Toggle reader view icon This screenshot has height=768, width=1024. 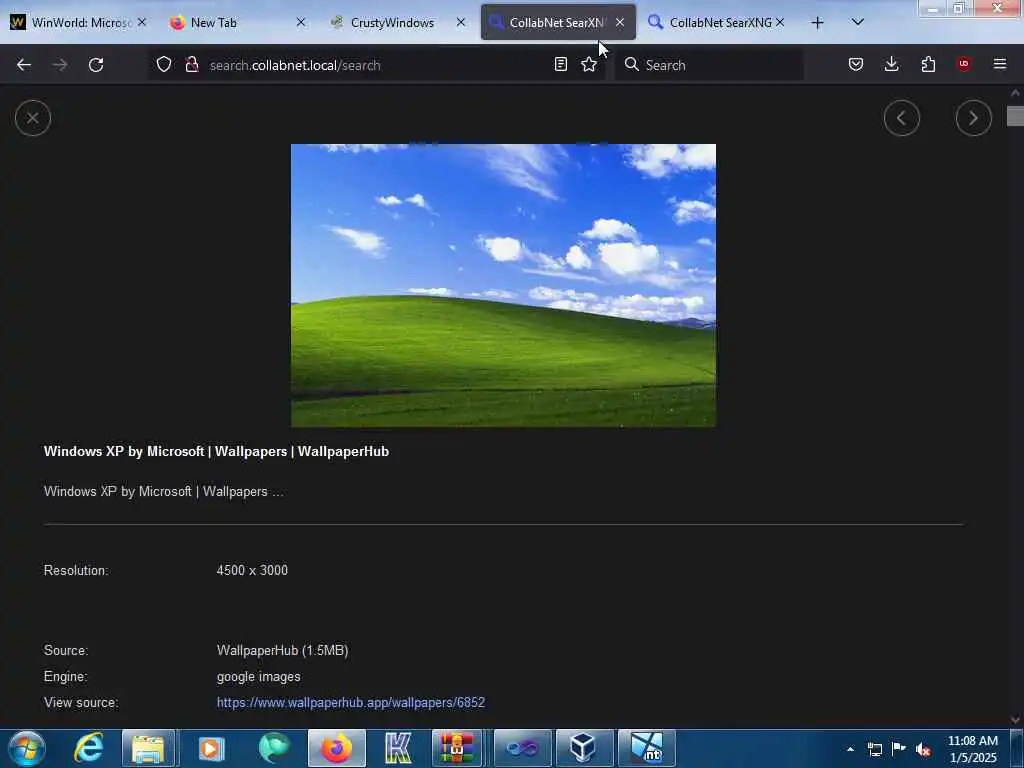560,65
